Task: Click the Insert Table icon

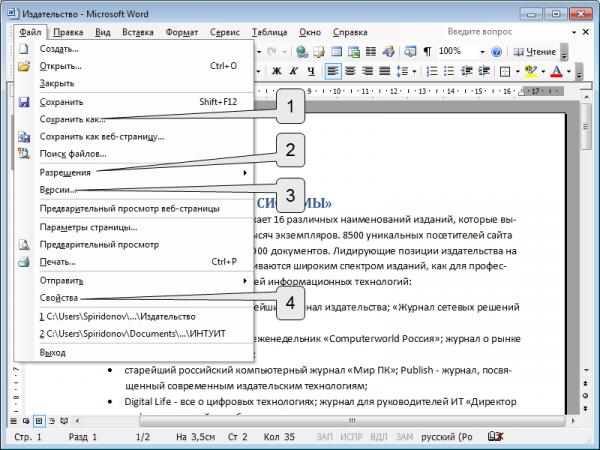Action: [336, 52]
